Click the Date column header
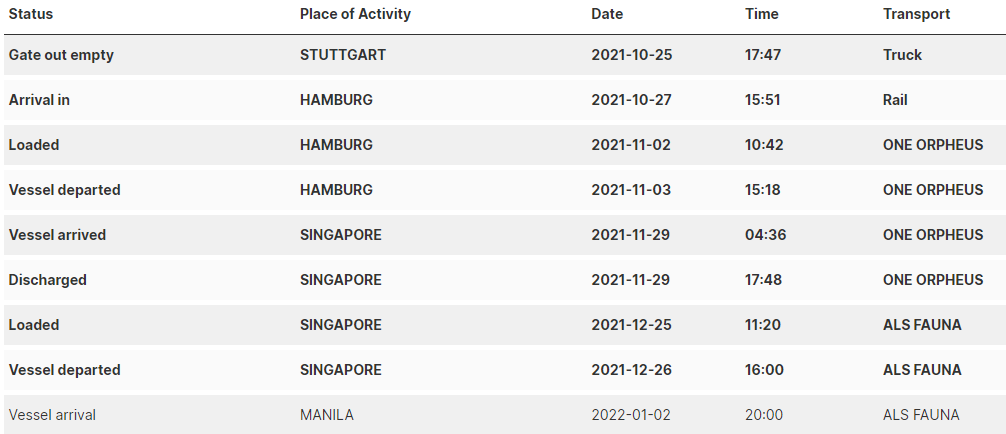 tap(607, 14)
